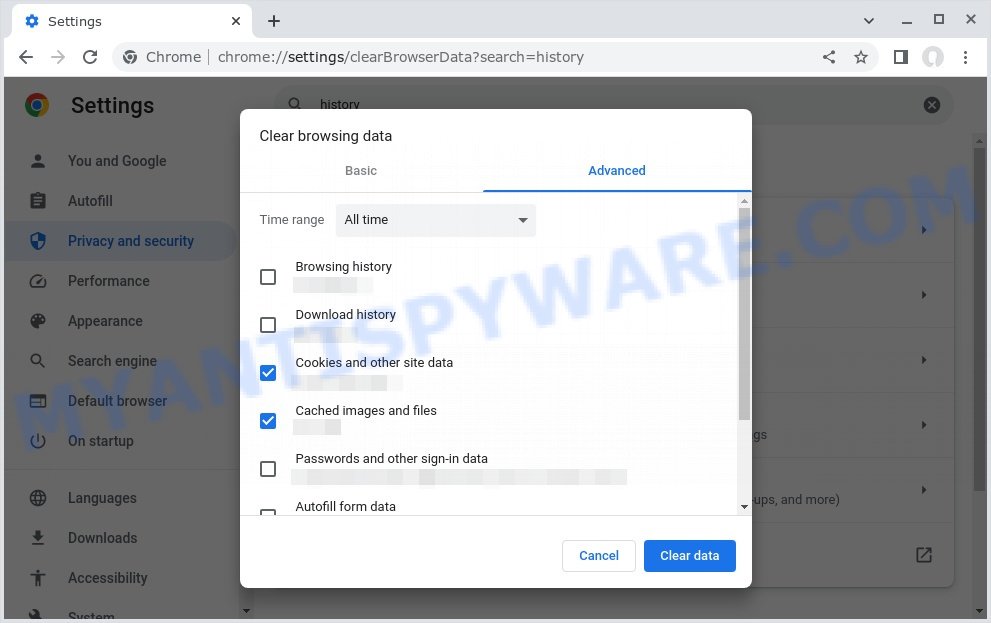
Task: Open the profile avatar icon
Action: point(933,57)
